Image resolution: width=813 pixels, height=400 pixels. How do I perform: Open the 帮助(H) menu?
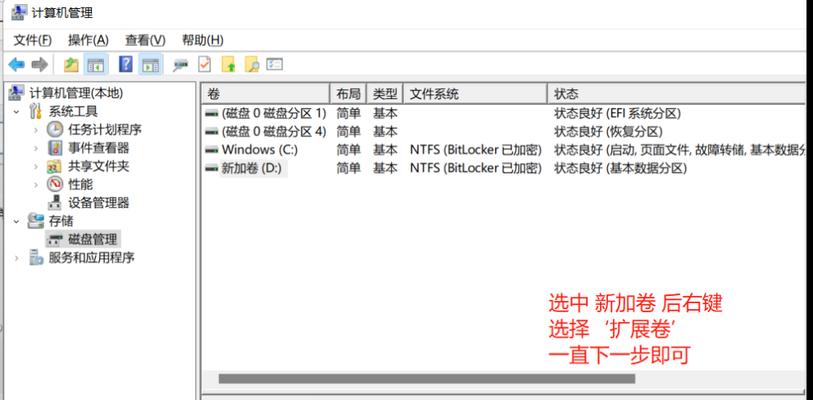point(202,40)
